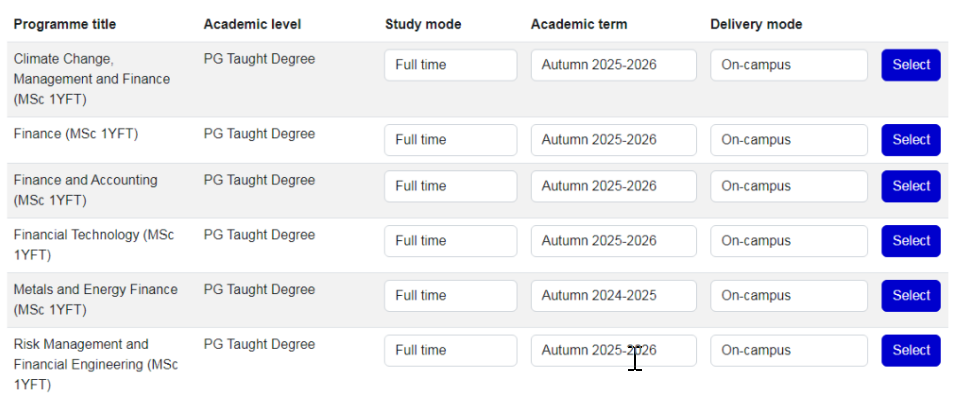The width and height of the screenshot is (953, 394).
Task: Select the Metals and Energy Finance programme
Action: [910, 296]
